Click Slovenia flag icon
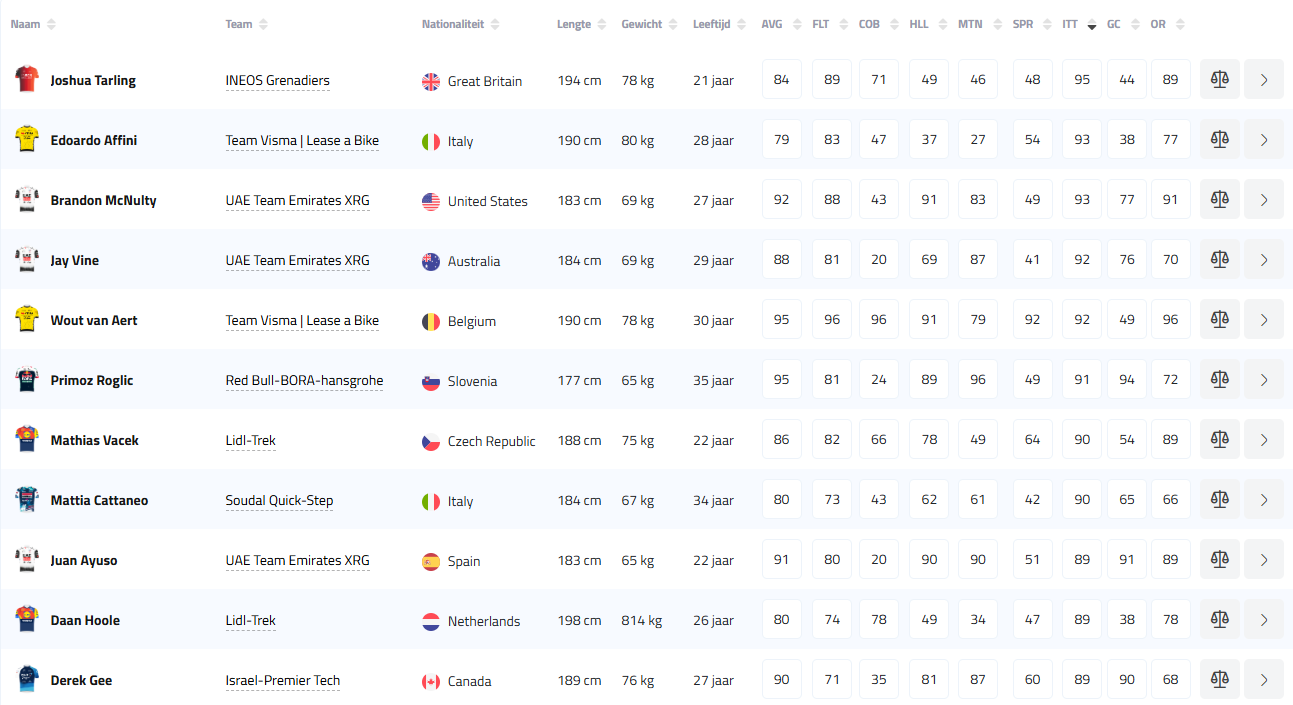 pos(431,381)
